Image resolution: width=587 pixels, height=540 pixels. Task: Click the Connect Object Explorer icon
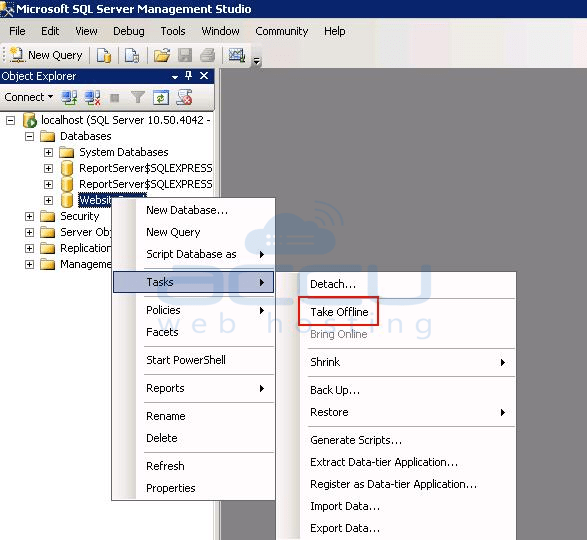point(69,98)
